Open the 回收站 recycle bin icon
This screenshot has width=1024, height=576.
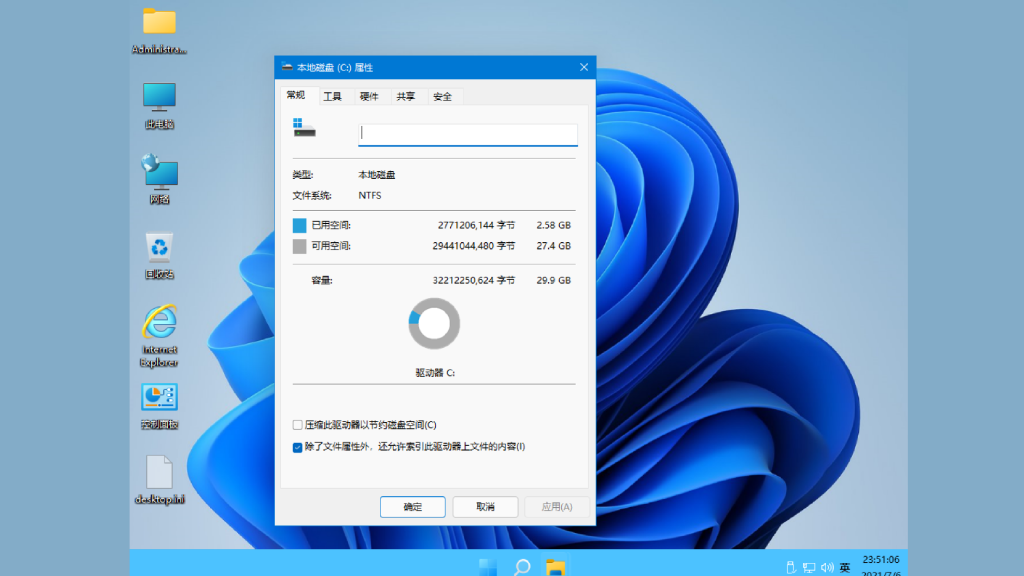click(159, 256)
